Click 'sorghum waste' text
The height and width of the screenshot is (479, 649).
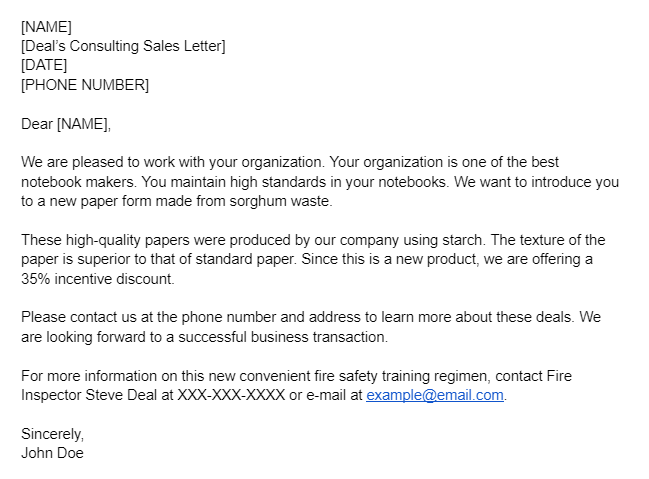point(281,201)
